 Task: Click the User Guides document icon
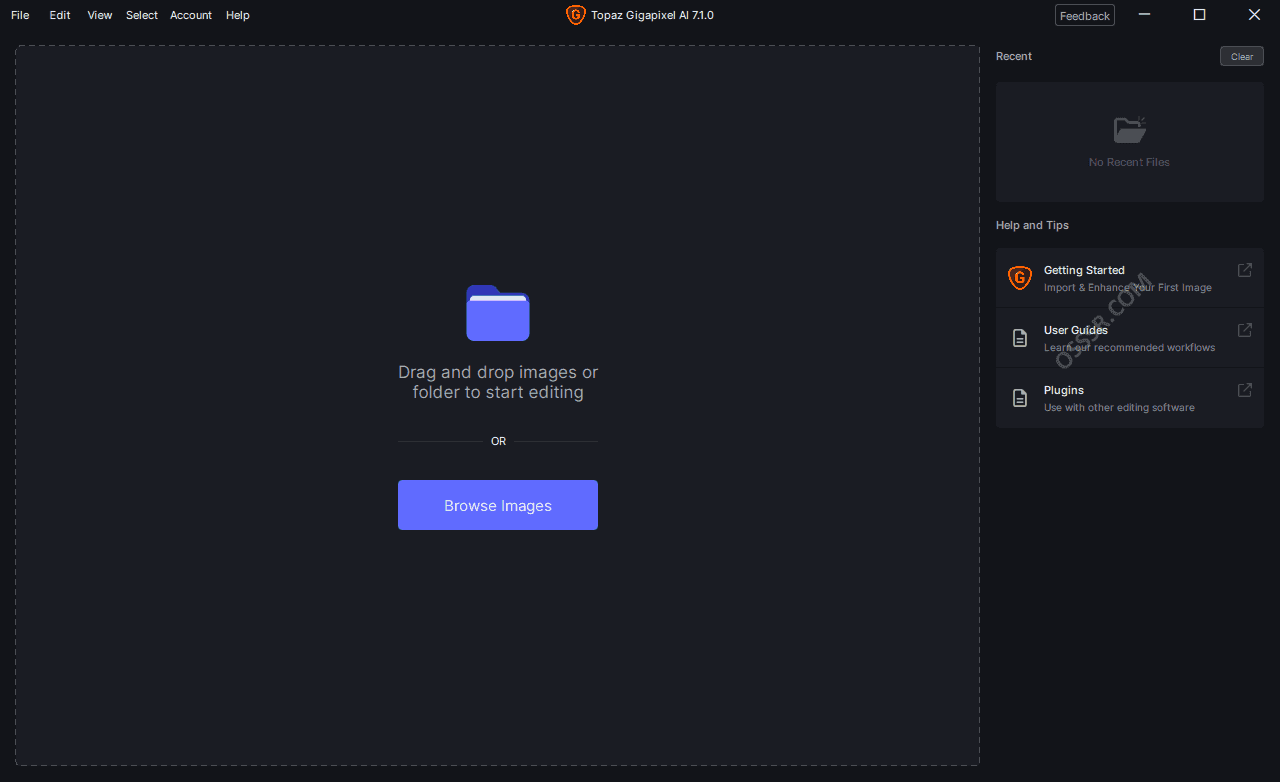pyautogui.click(x=1019, y=338)
